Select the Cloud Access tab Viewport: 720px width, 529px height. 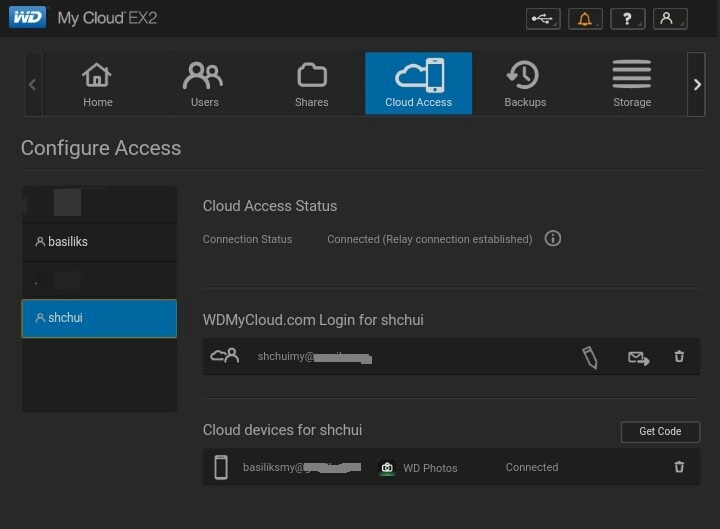(418, 84)
